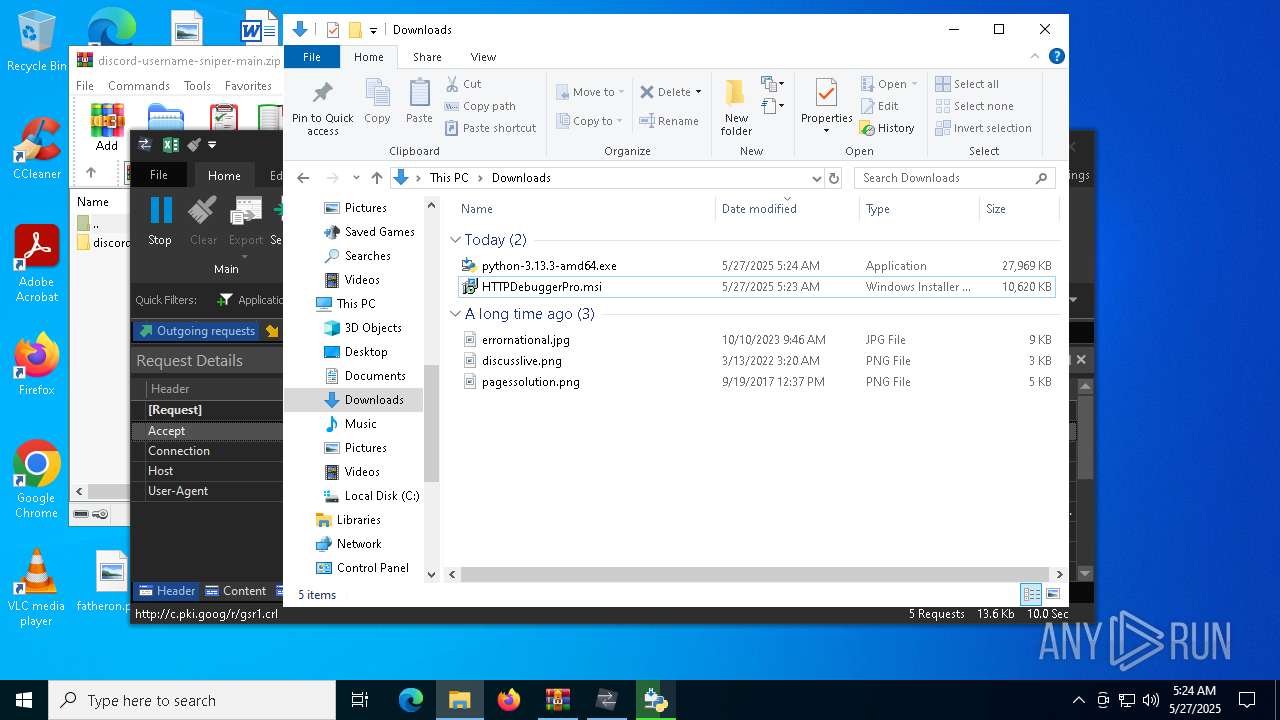Switch to Large icons view in status bar
Screen dimensions: 1280x720
tap(1052, 594)
